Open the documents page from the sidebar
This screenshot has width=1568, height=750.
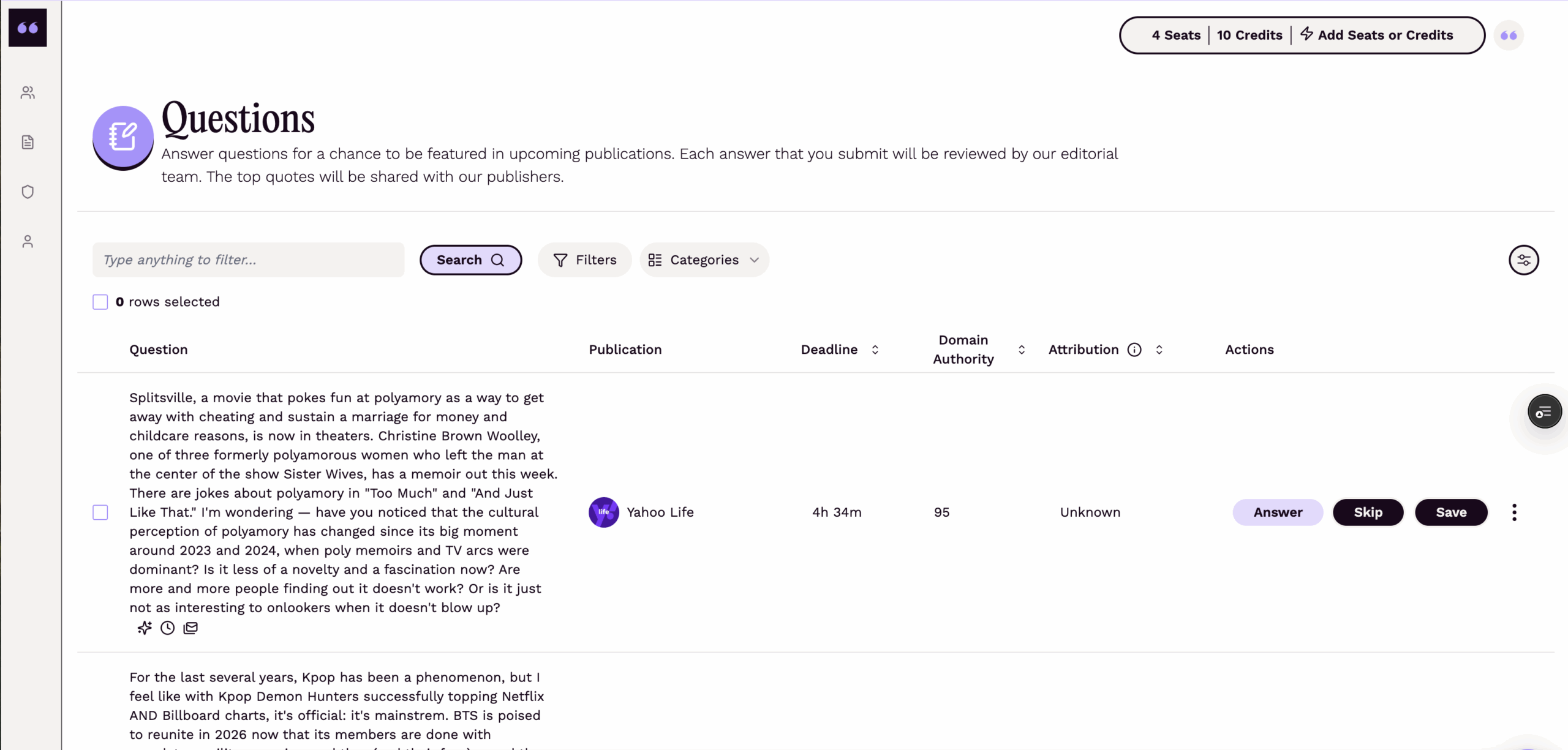[27, 141]
